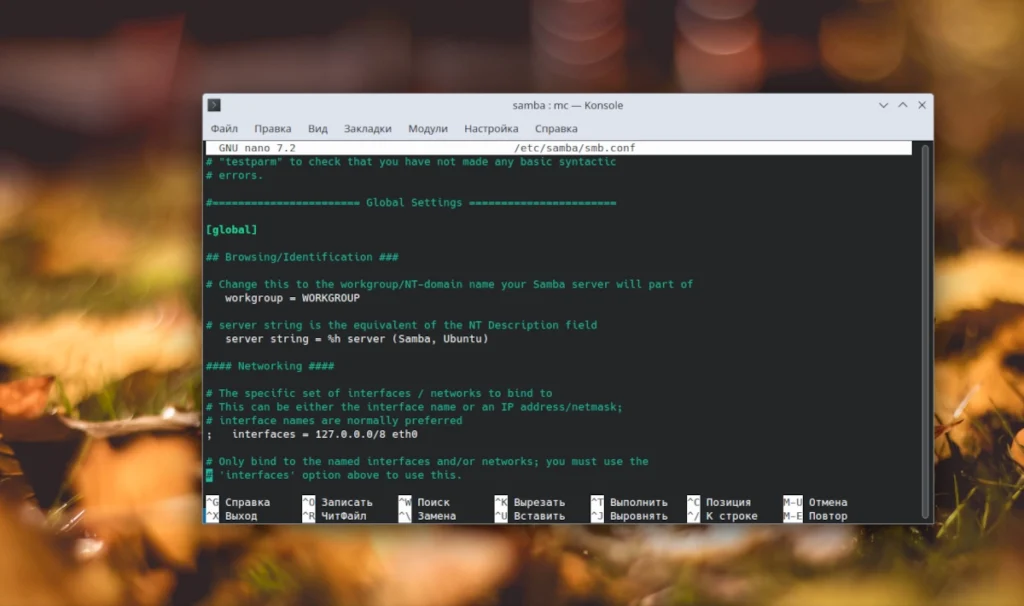The height and width of the screenshot is (606, 1024).
Task: Click the 'samba : mc — Konsole' window title
Action: click(568, 105)
